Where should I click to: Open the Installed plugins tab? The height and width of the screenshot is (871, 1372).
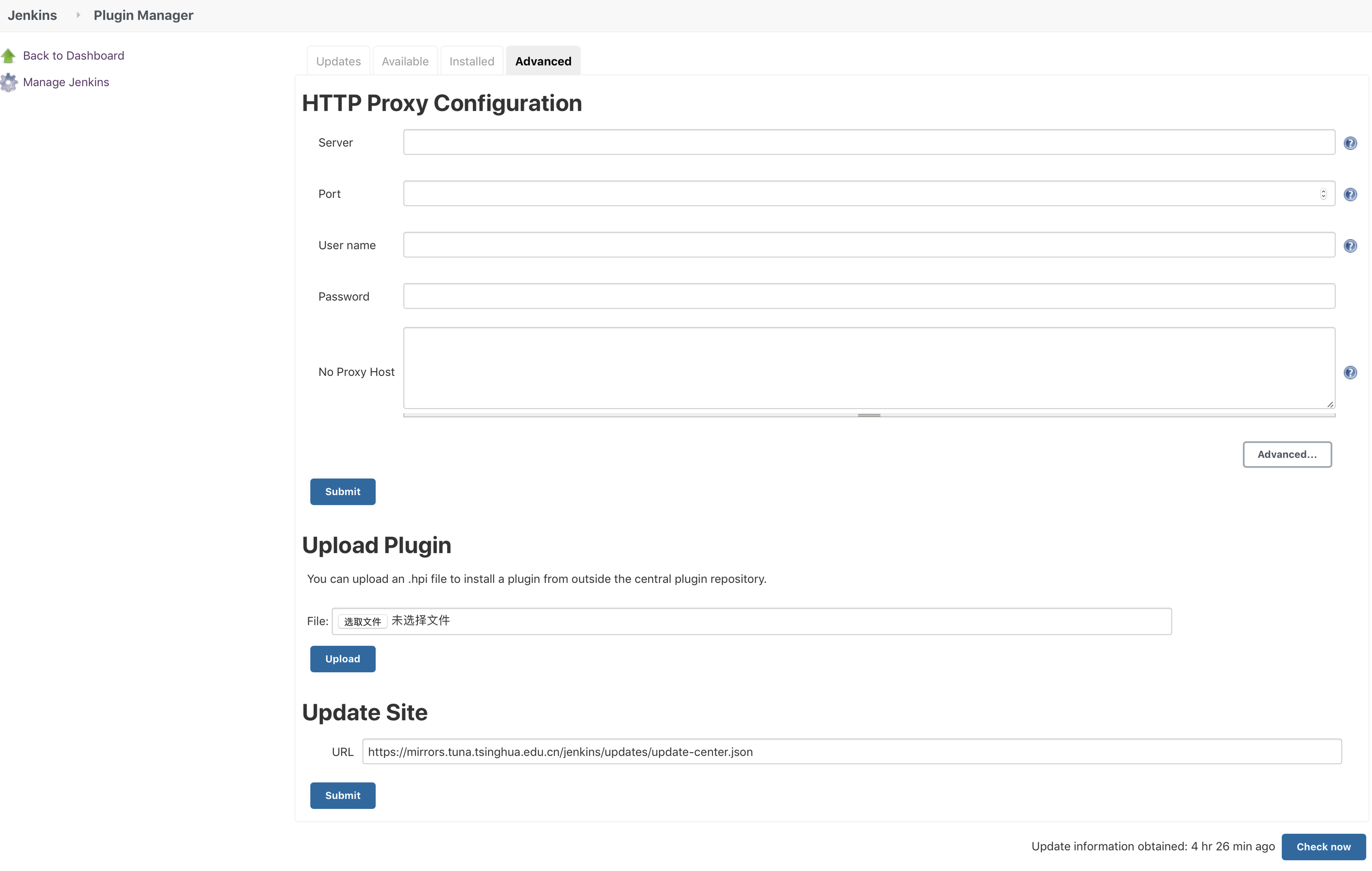tap(472, 61)
